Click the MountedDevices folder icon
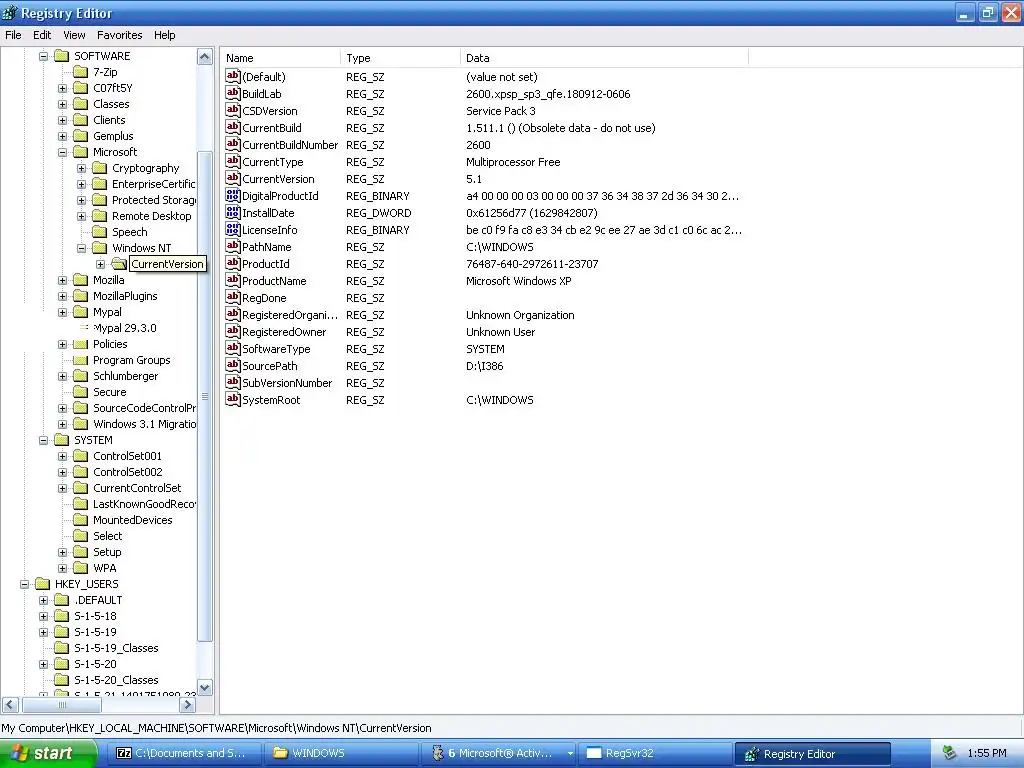 tap(80, 520)
